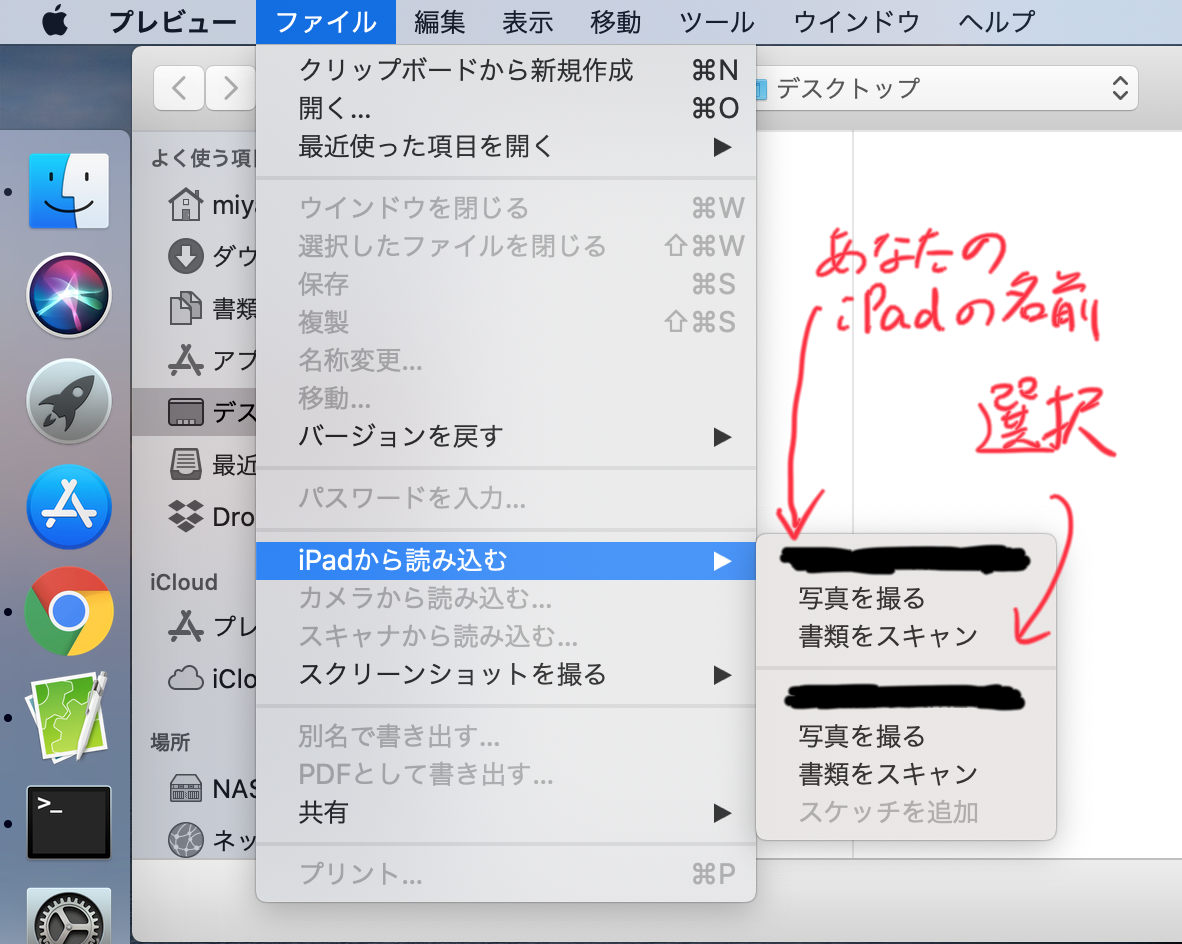Viewport: 1182px width, 944px height.
Task: Click 複製 in the File menu
Action: (506, 322)
